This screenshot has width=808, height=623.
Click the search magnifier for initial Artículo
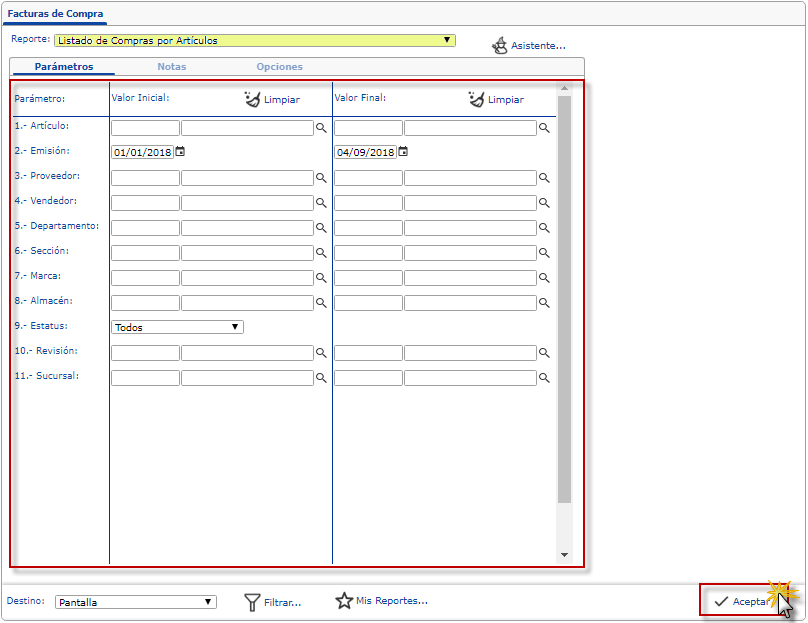(x=322, y=129)
